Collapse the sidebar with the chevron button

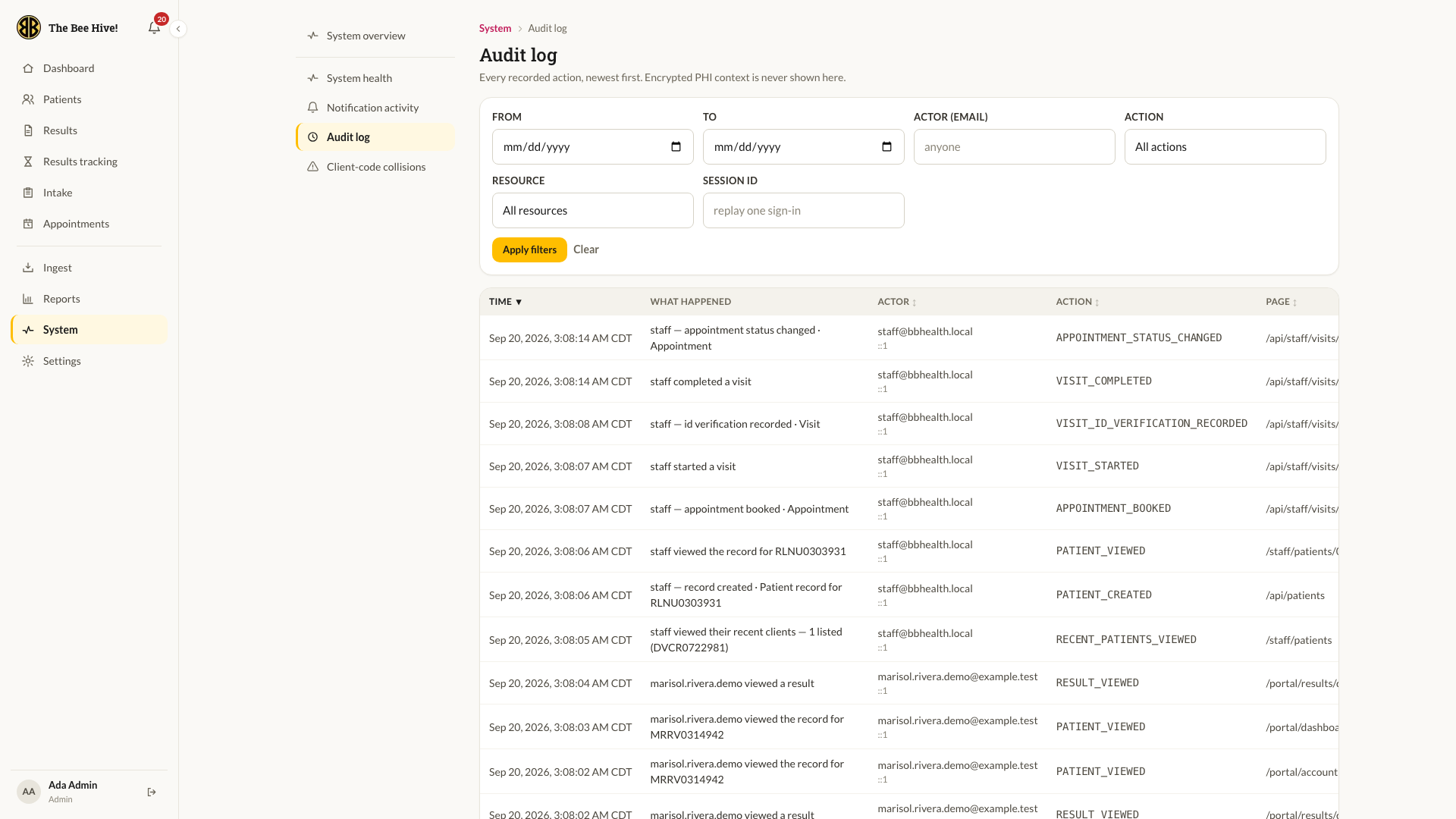click(x=178, y=29)
